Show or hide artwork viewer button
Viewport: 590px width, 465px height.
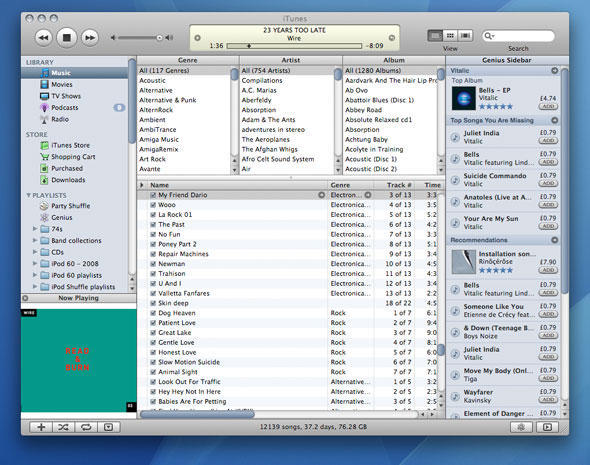[109, 427]
